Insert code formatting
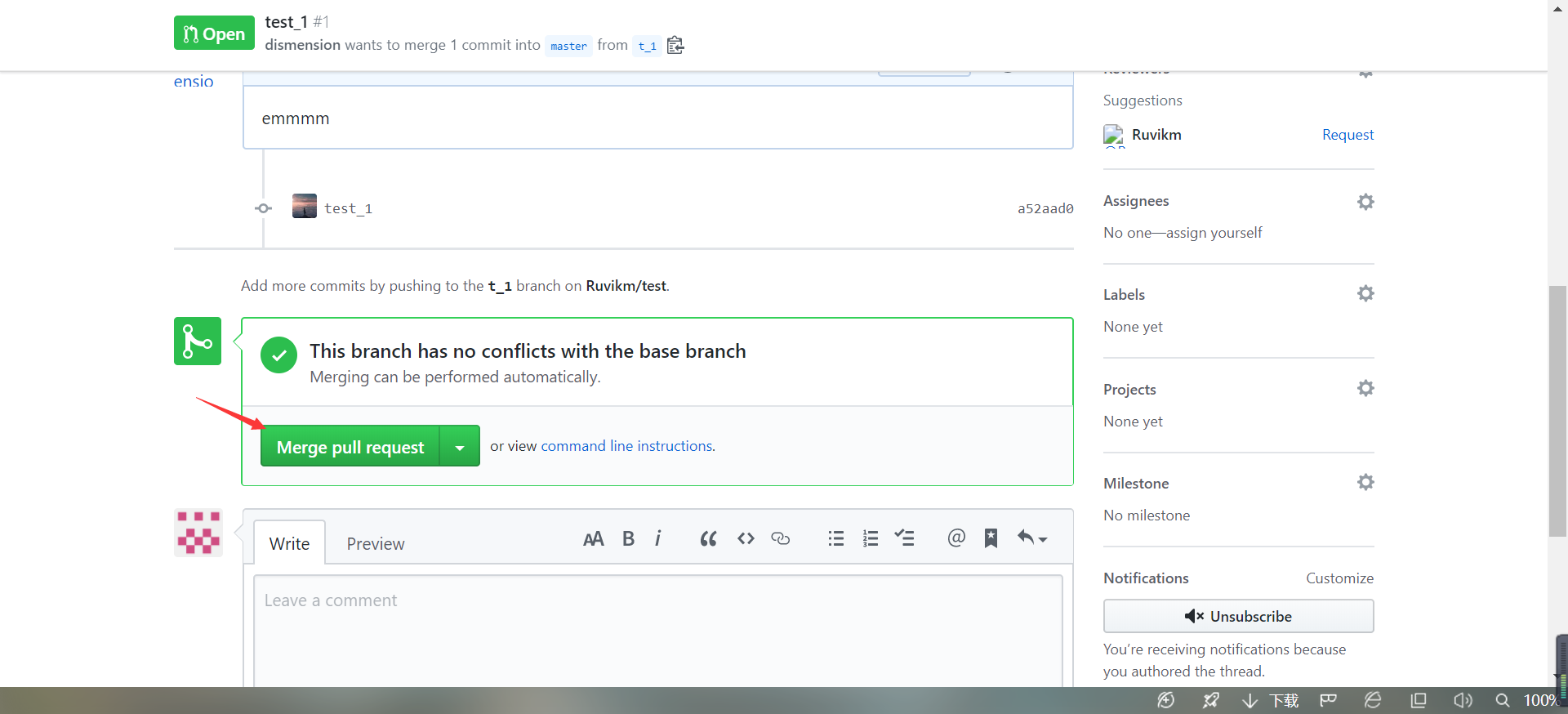The width and height of the screenshot is (1568, 714). (x=746, y=538)
